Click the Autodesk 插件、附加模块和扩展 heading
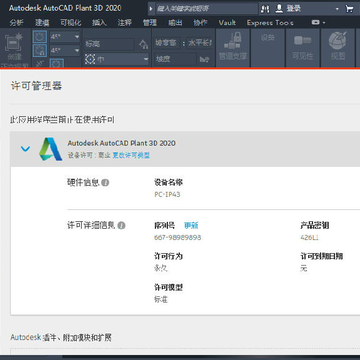Viewport: 360px width, 360px height. click(x=61, y=338)
